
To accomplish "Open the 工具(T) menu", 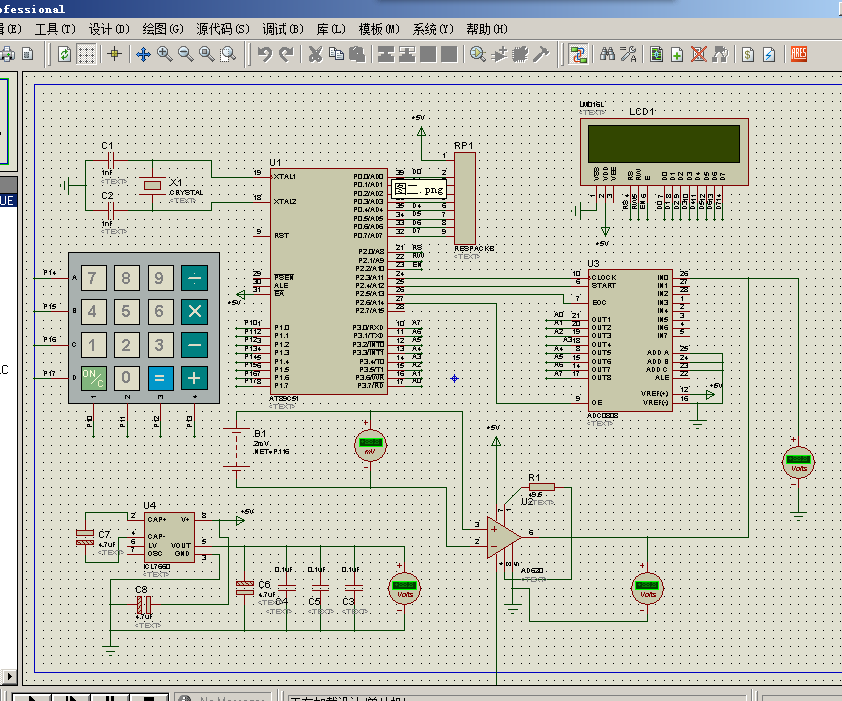I will click(x=55, y=29).
